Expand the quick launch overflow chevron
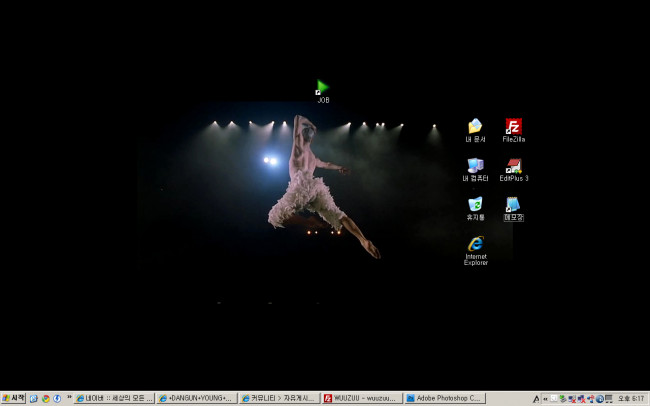Viewport: 650px width, 406px height. (69, 397)
